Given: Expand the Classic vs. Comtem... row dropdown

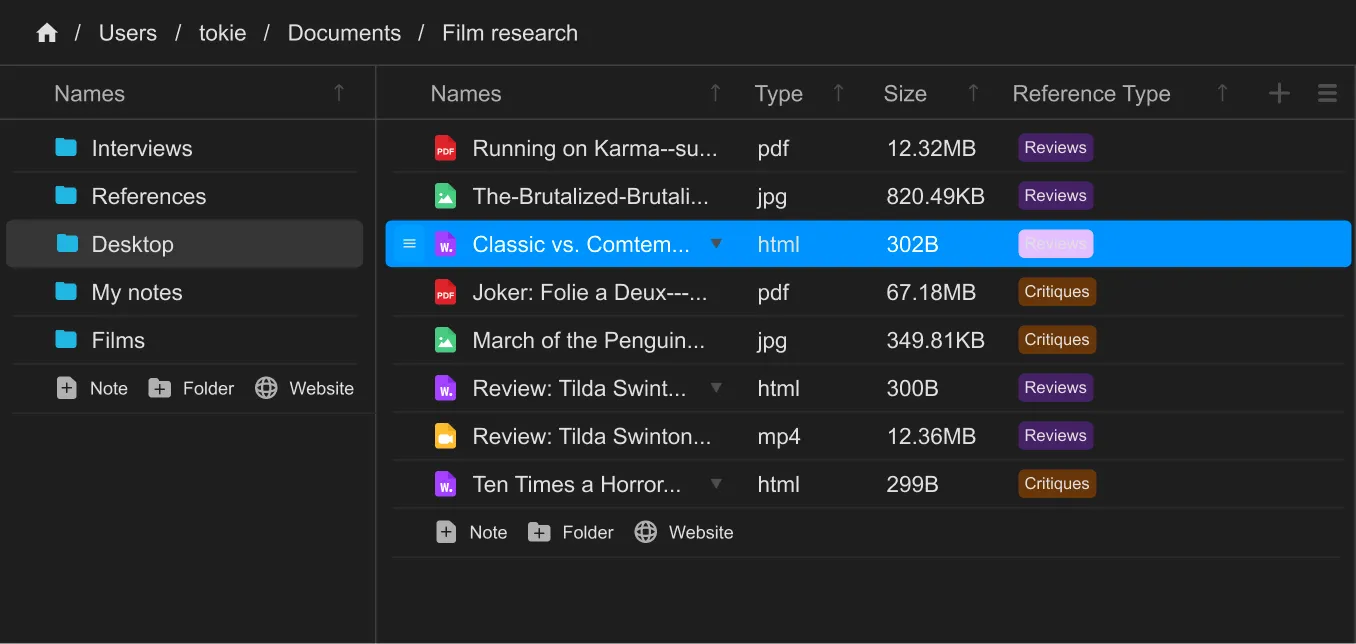Looking at the screenshot, I should (716, 244).
